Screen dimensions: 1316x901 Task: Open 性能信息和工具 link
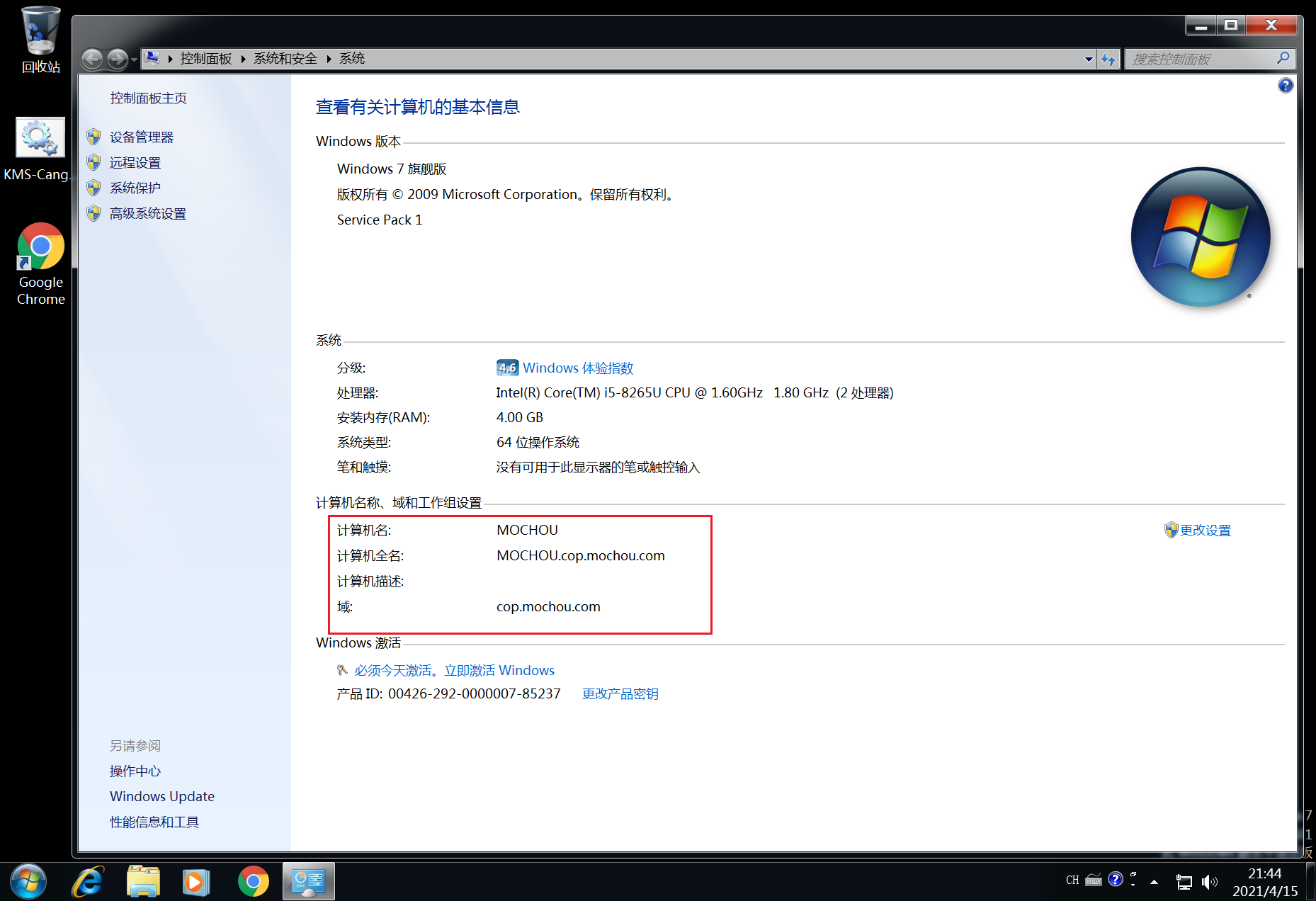click(154, 822)
